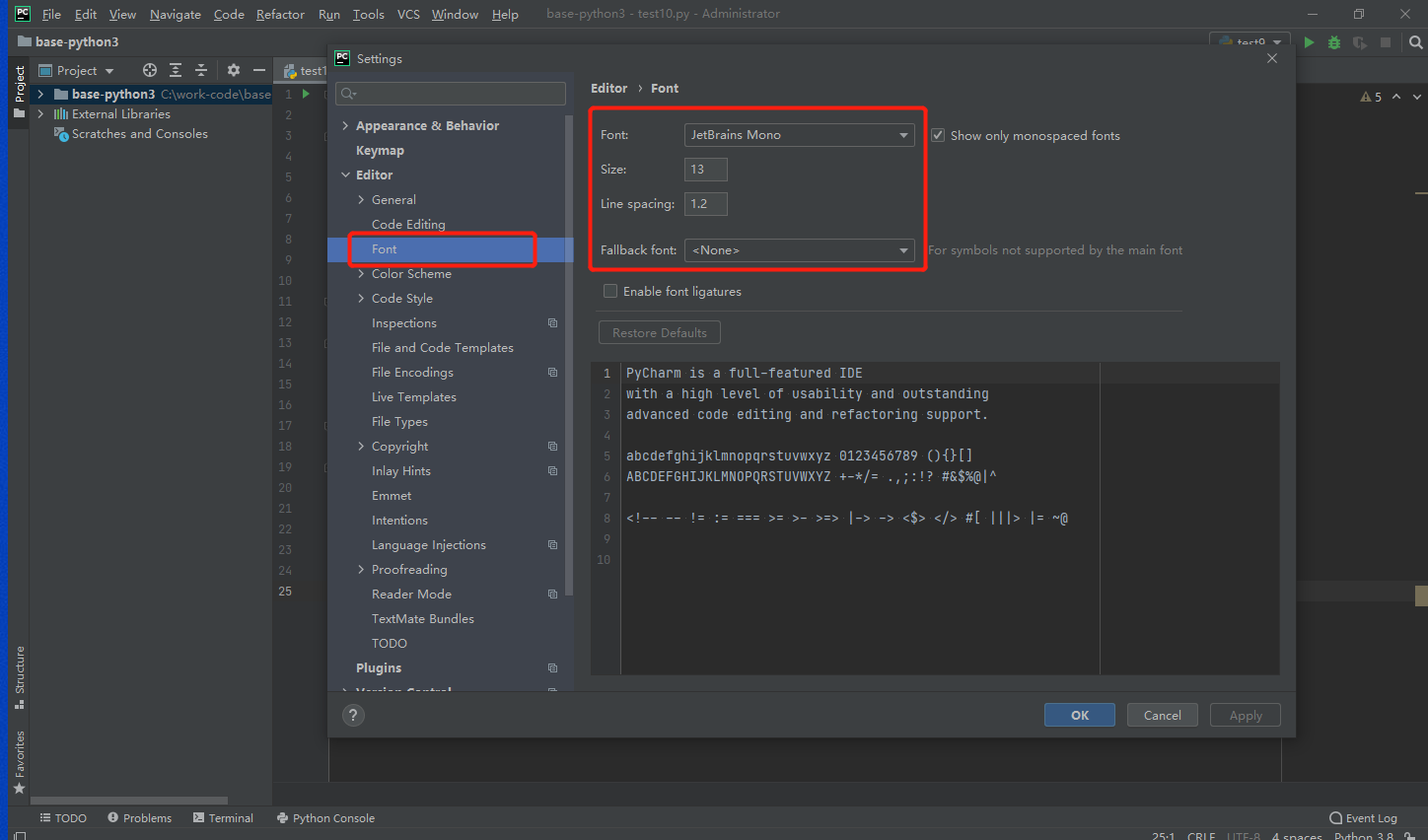Click the help question mark button

[x=353, y=716]
